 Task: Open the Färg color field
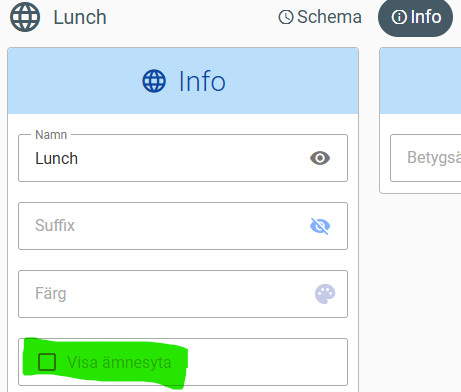(x=183, y=294)
